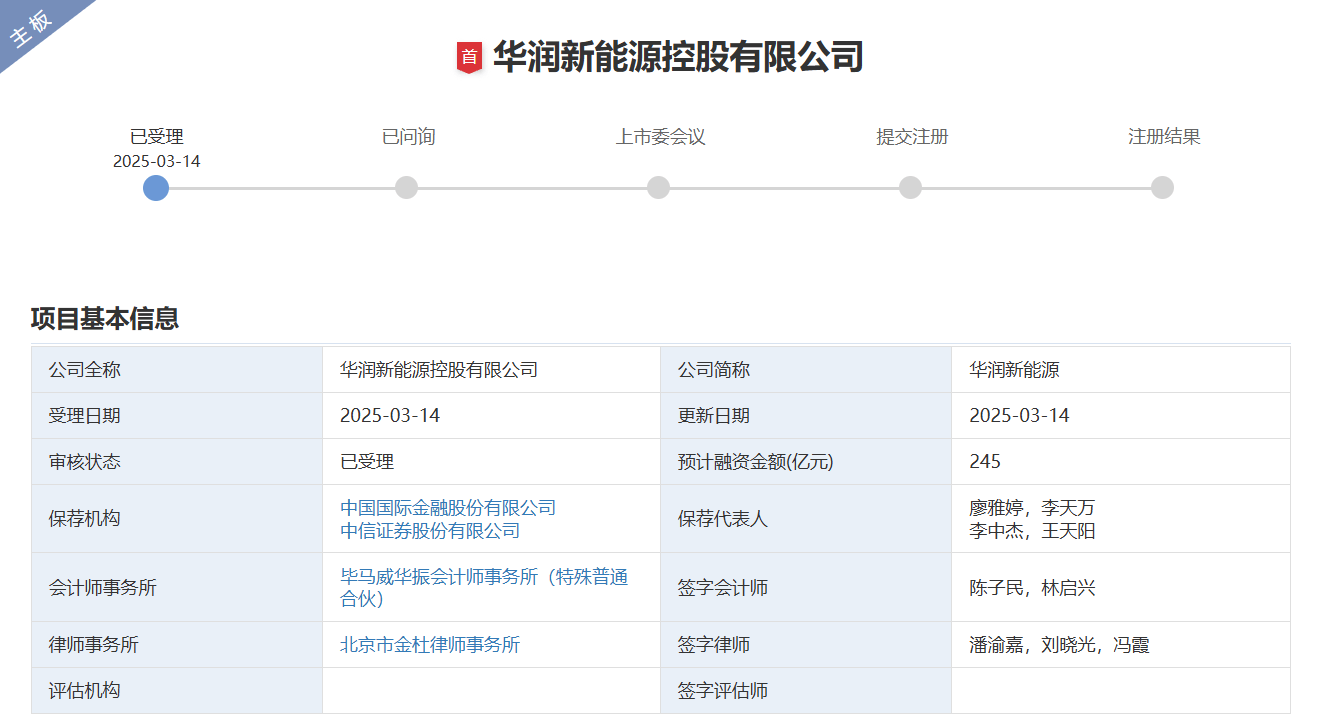
Task: Click the 受理日期 field label
Action: (85, 416)
